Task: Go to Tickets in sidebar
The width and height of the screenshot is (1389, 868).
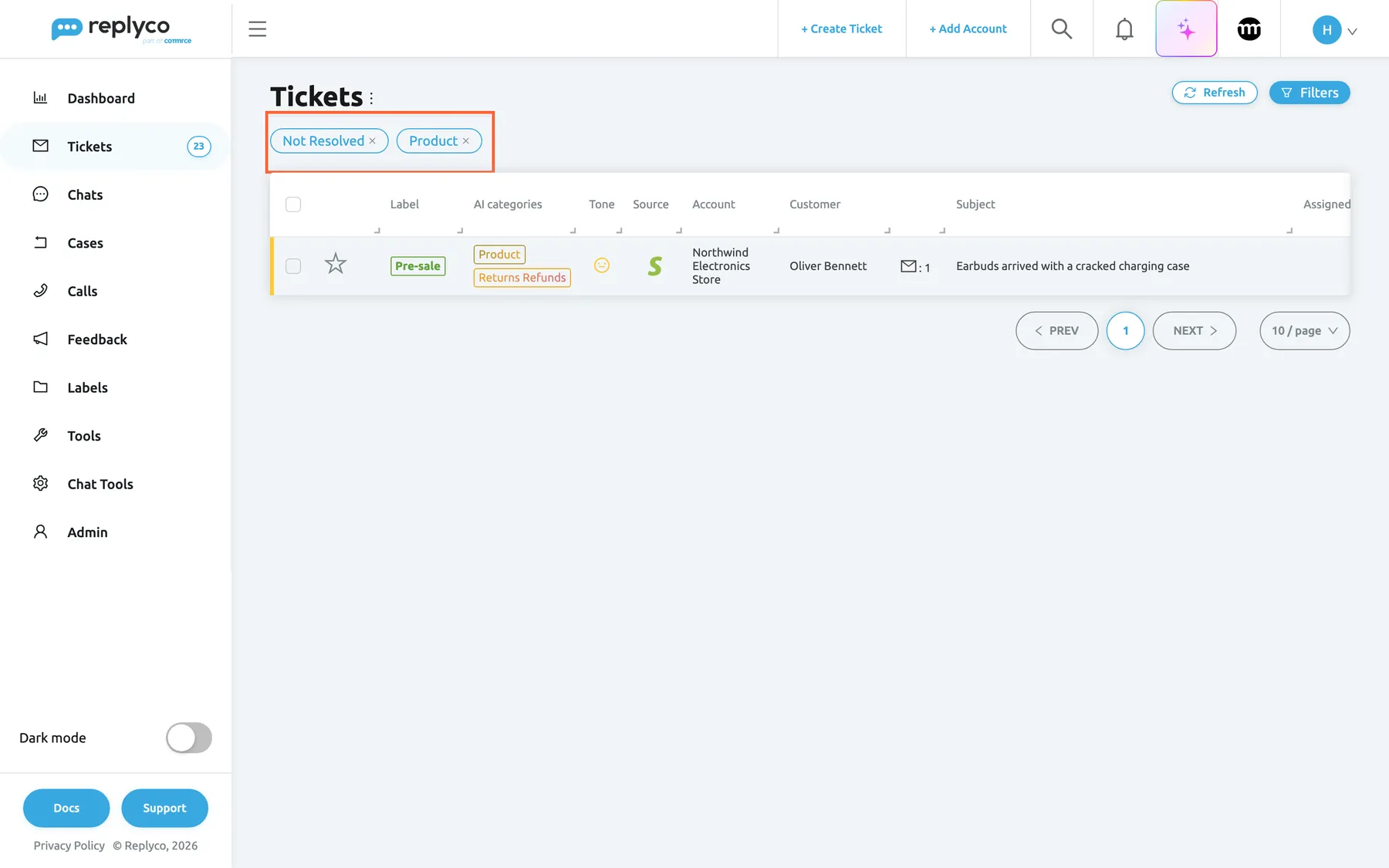Action: pos(90,147)
